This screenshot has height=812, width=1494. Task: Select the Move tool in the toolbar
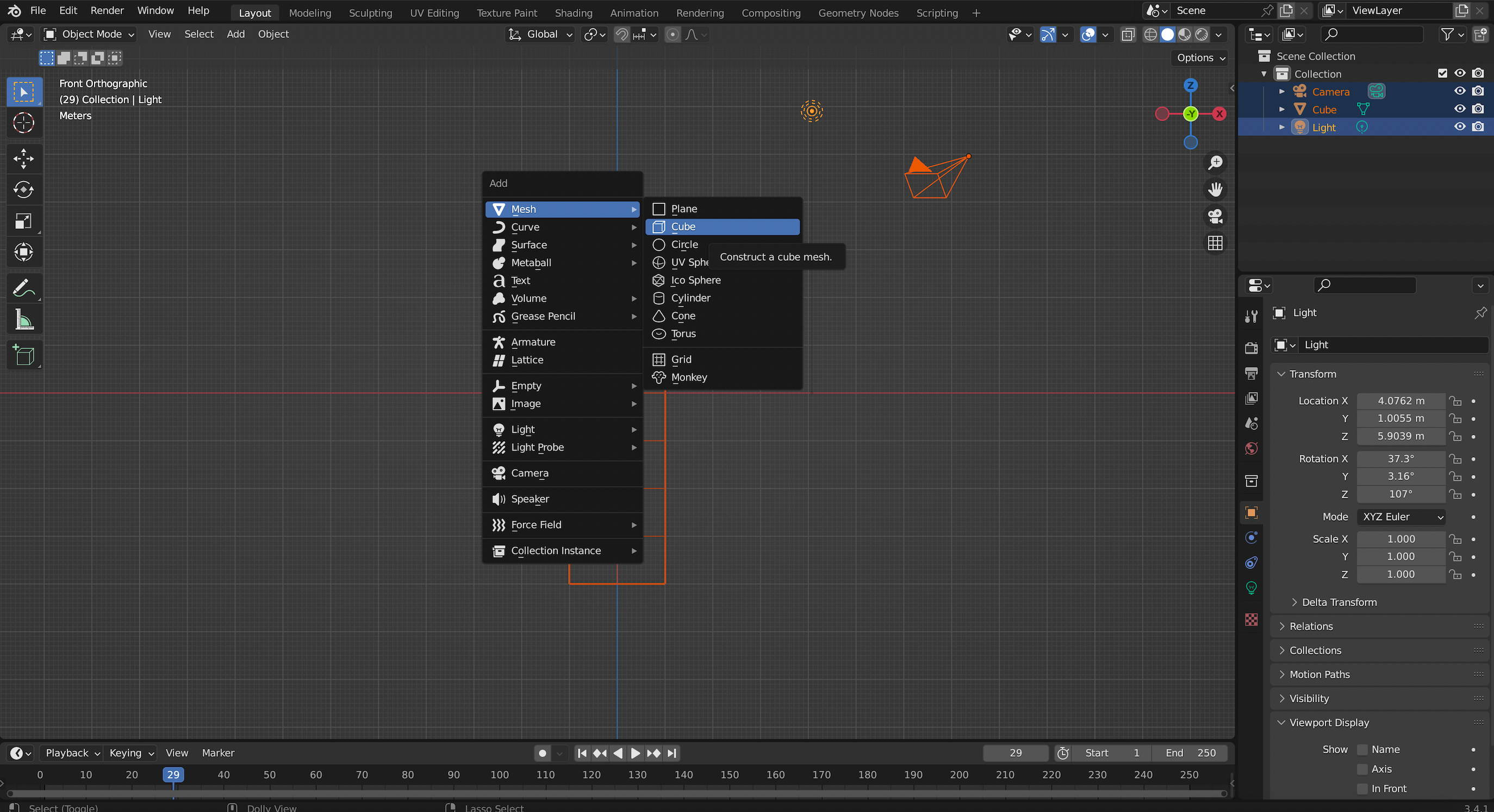pos(23,158)
